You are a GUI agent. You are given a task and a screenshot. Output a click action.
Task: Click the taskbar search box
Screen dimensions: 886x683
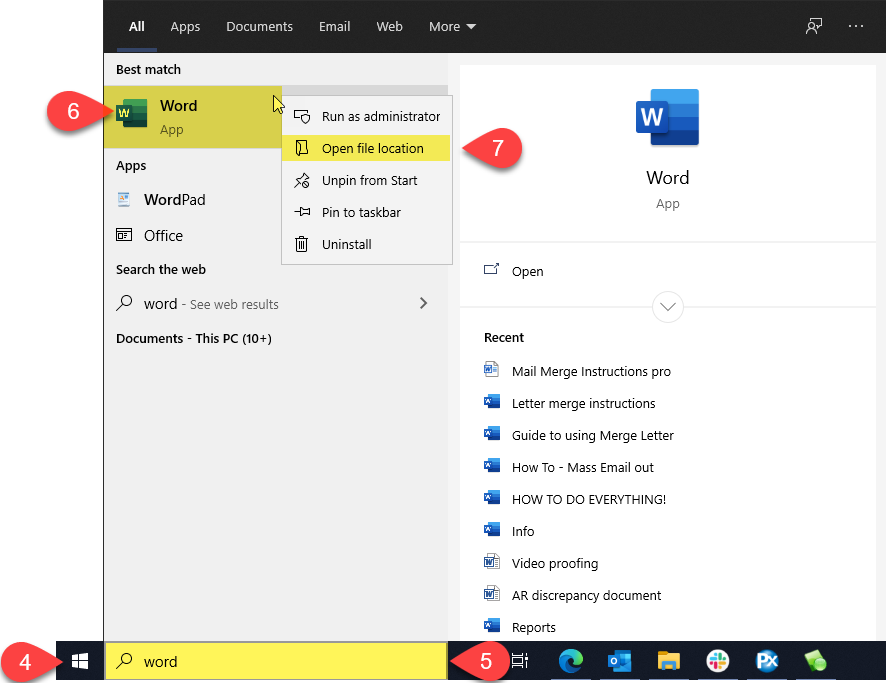click(x=276, y=661)
